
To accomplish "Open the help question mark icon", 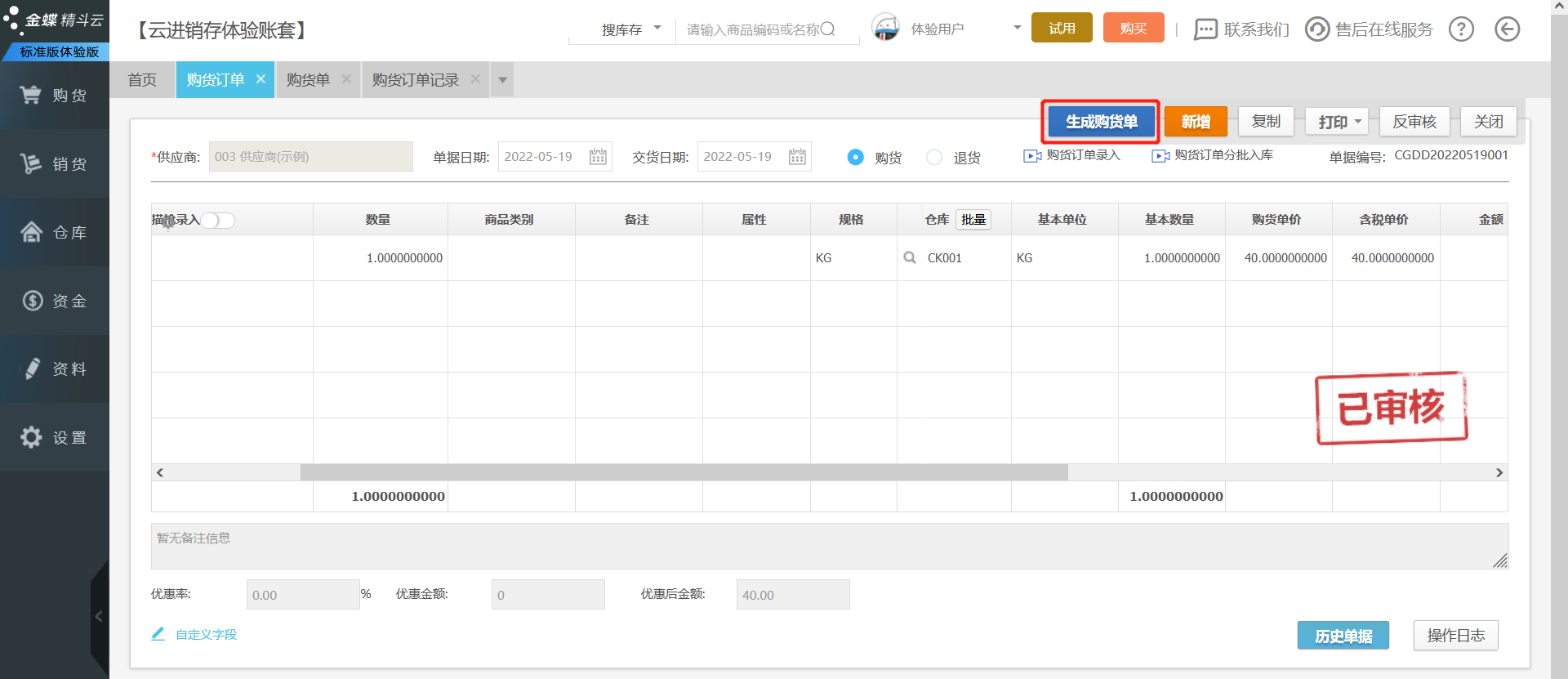I will [x=1461, y=29].
